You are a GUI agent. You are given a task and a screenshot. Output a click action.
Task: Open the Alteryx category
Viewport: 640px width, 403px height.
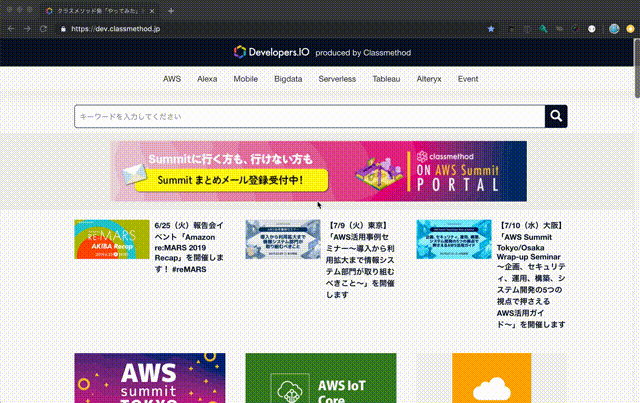tap(429, 79)
